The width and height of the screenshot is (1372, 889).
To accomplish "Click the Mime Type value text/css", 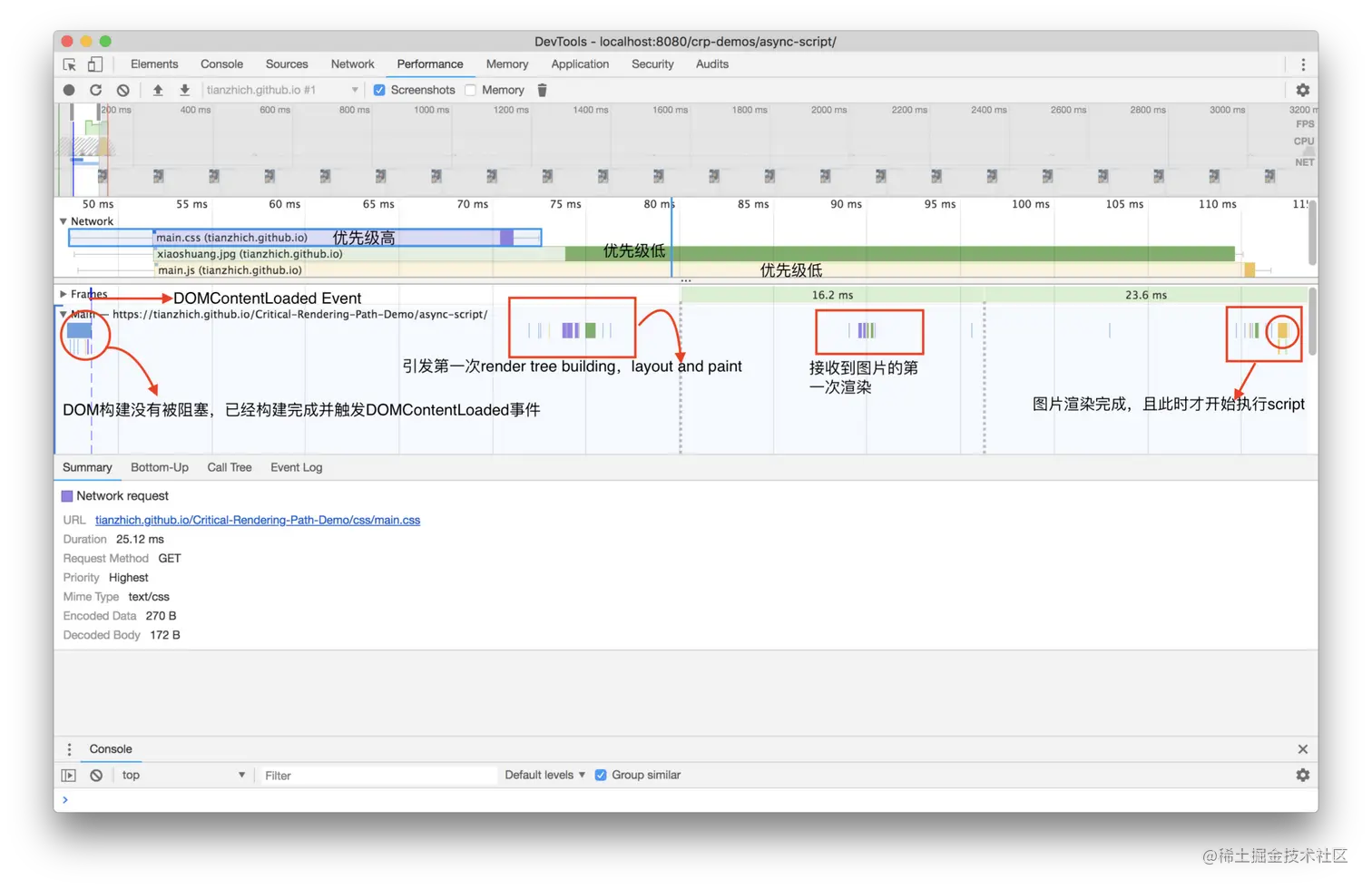I will 149,597.
